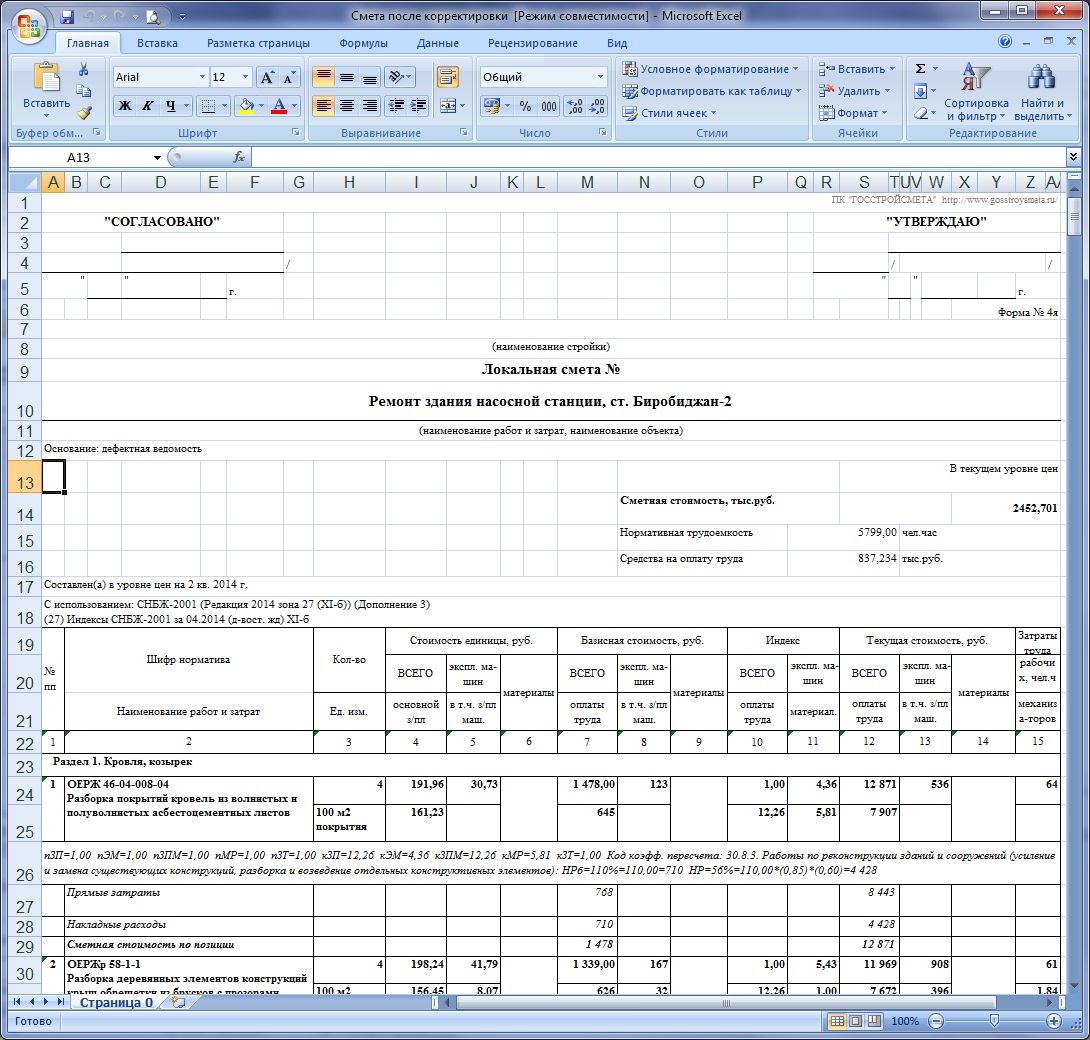
Task: Select the Страница 0 sheet tab
Action: (x=116, y=1002)
